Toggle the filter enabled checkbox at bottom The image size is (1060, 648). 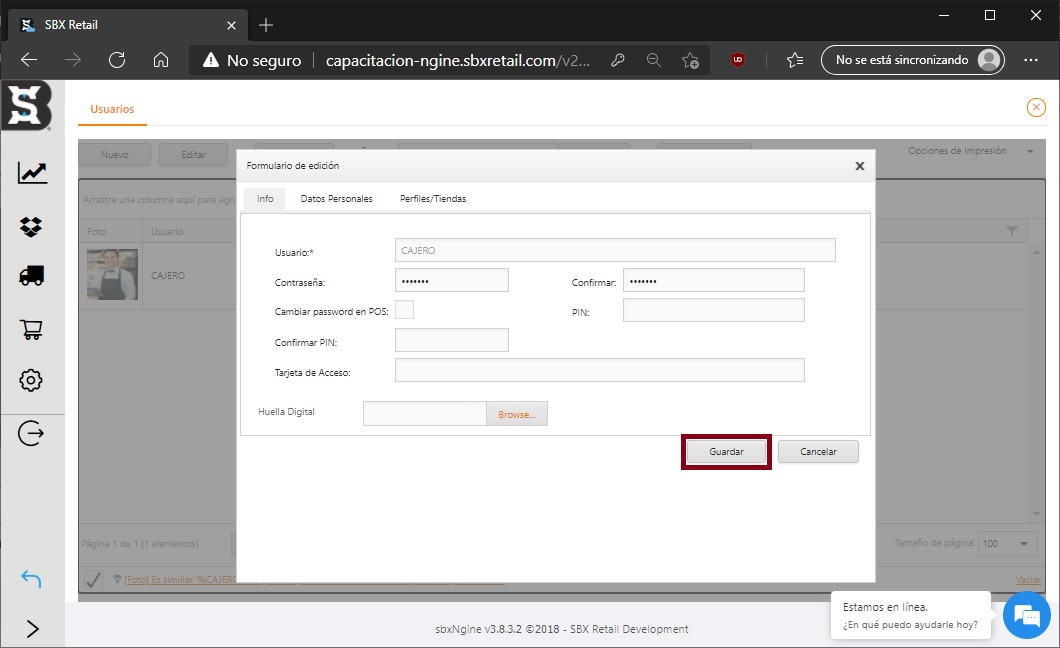click(x=93, y=579)
